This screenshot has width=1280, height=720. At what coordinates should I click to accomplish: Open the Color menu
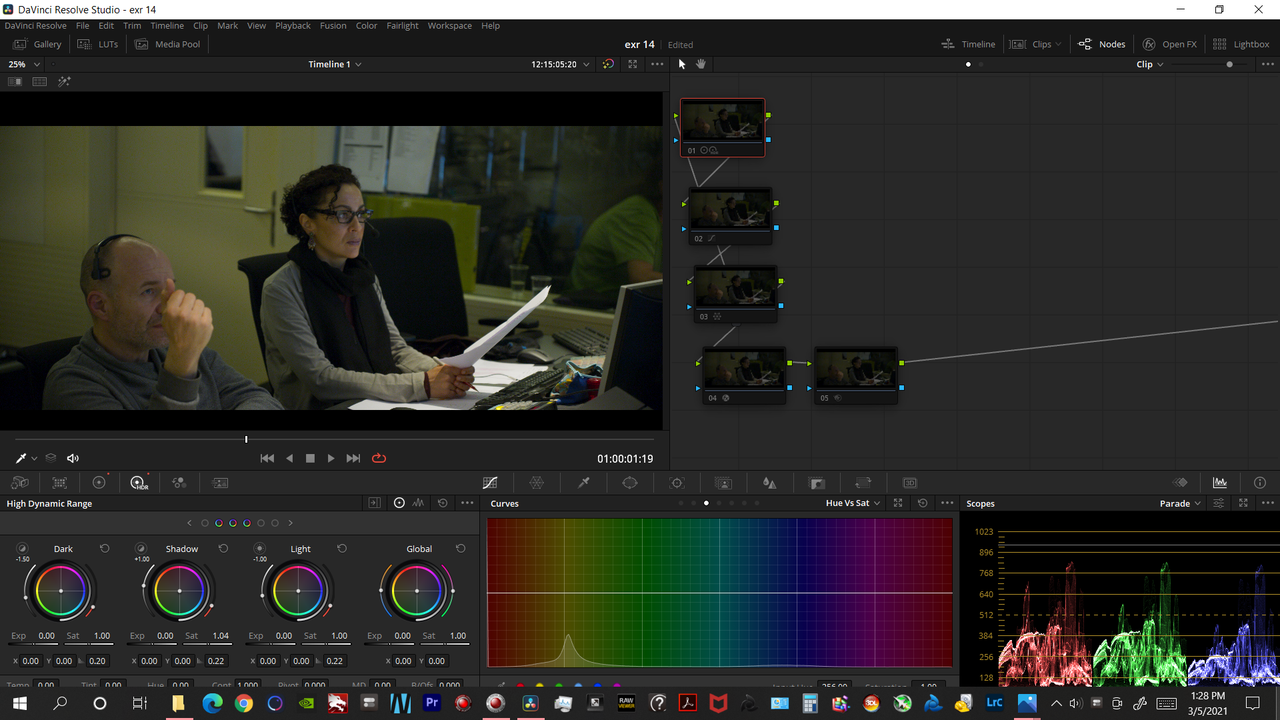367,25
